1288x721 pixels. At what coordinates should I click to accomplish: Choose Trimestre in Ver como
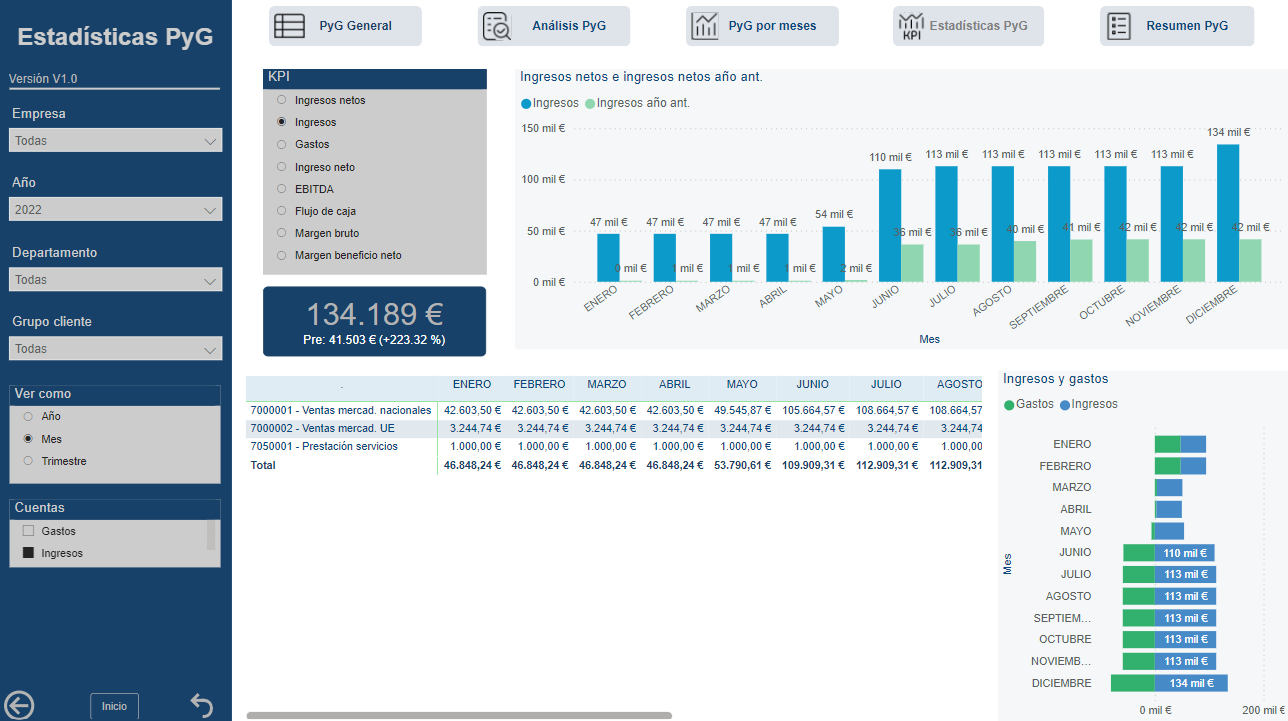click(x=28, y=461)
